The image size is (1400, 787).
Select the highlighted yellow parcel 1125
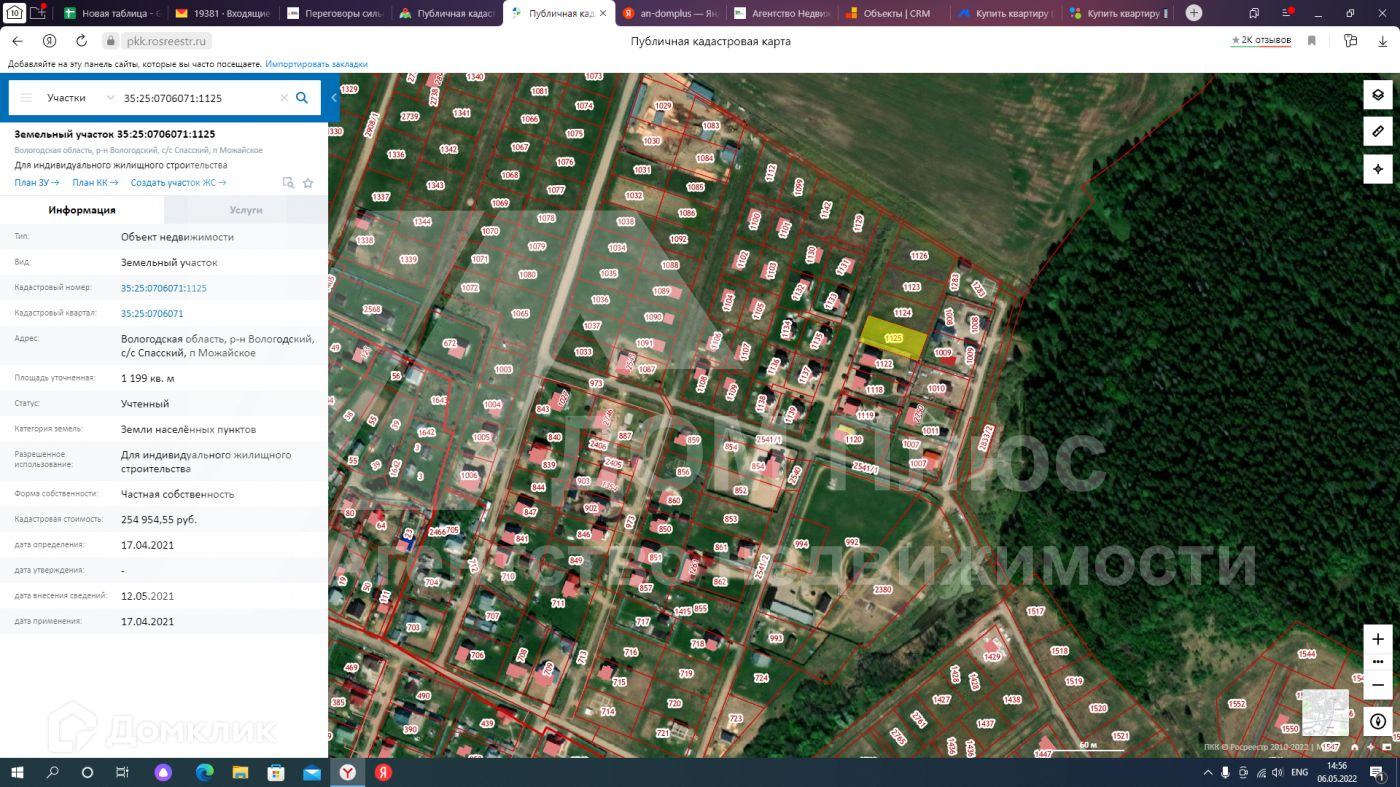tap(893, 337)
